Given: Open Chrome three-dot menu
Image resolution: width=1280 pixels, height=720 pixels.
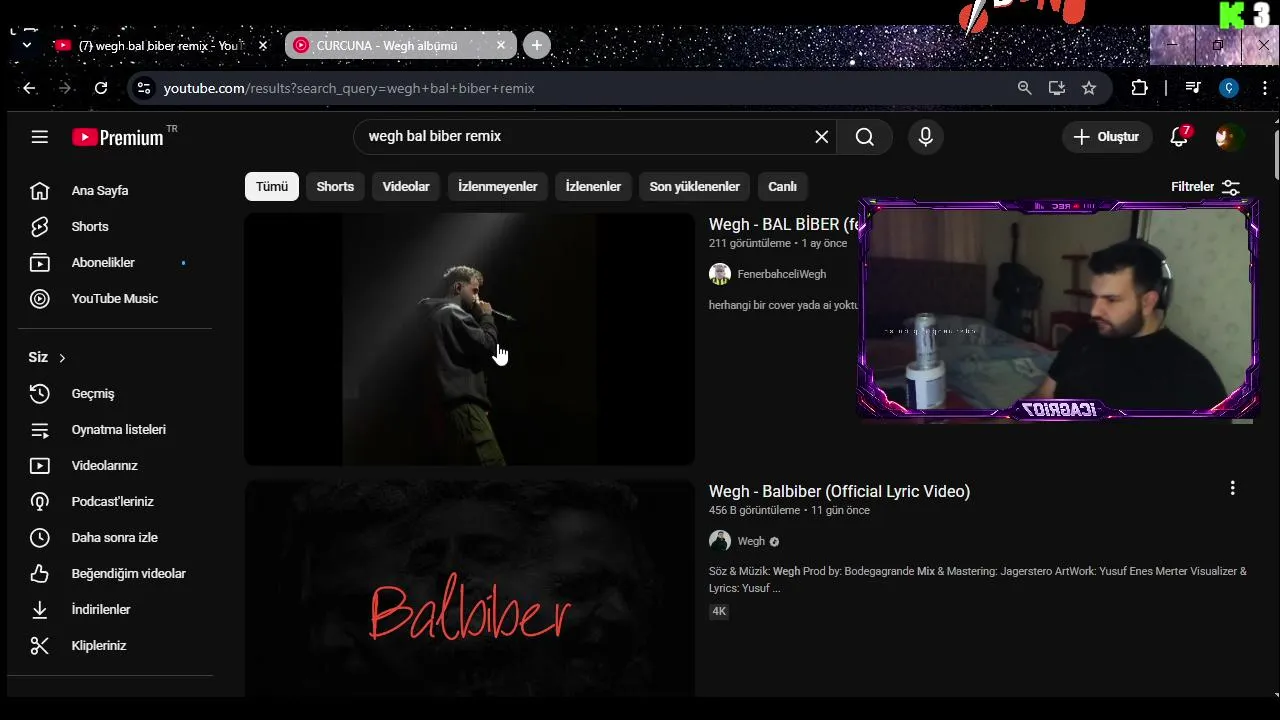Looking at the screenshot, I should (x=1265, y=88).
